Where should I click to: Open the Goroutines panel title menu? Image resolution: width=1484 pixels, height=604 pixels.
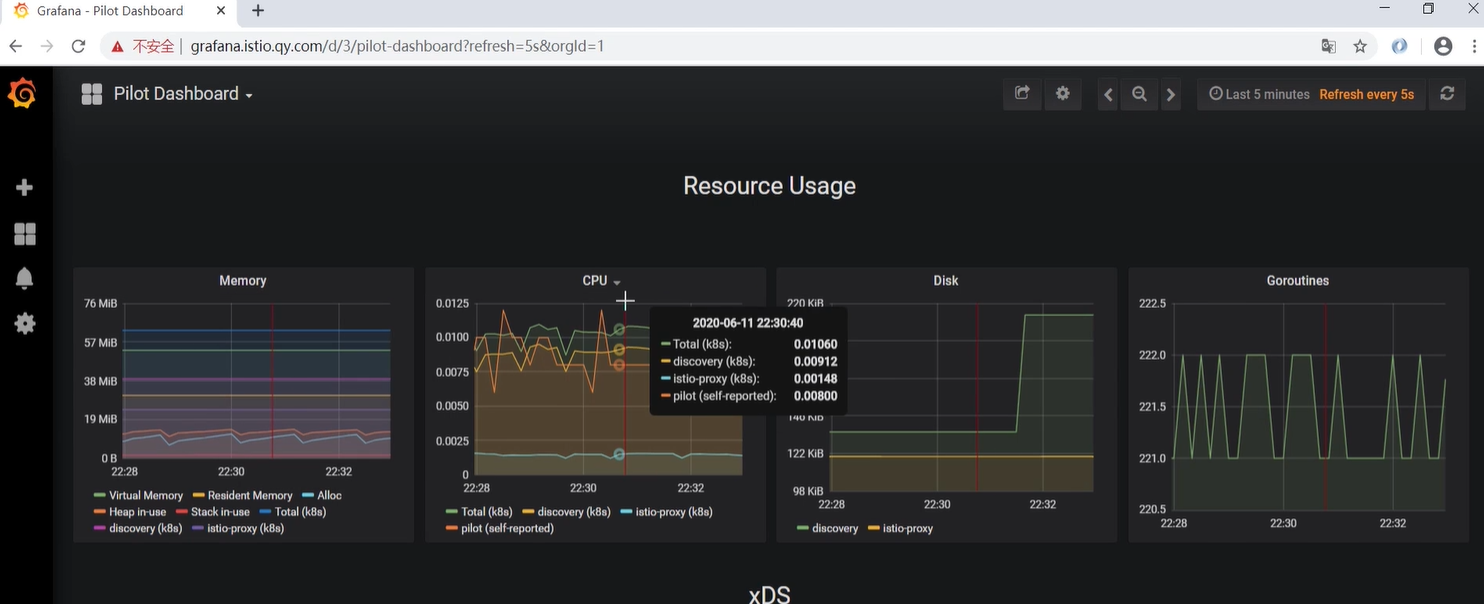(1298, 281)
